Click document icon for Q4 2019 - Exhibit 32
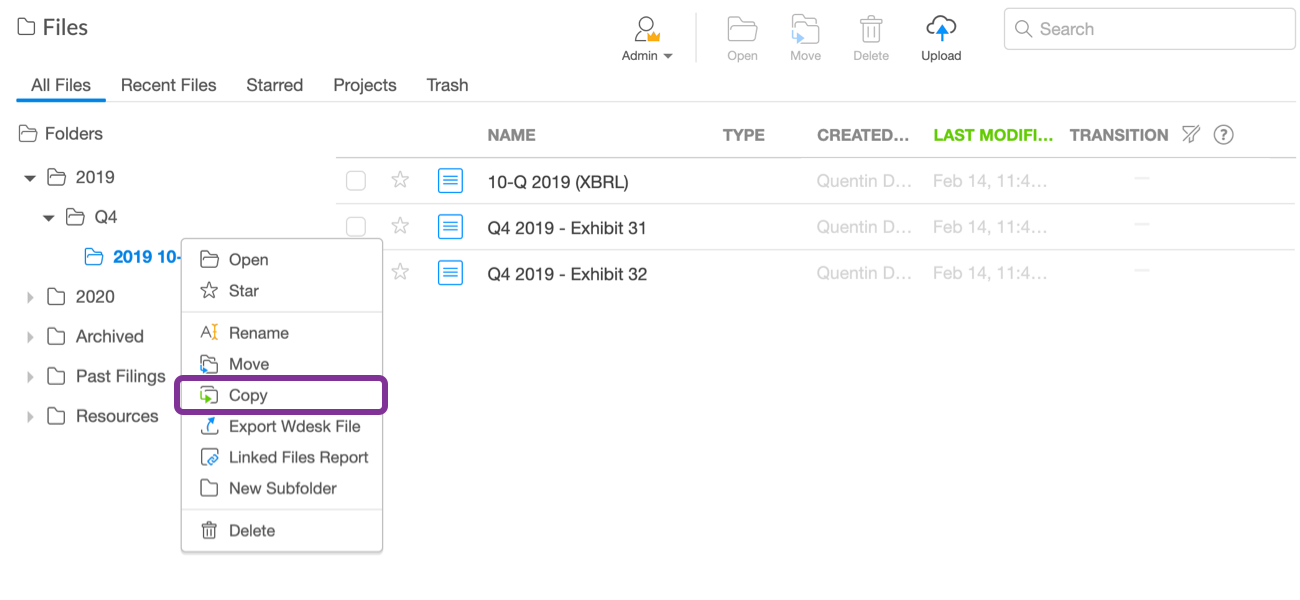The height and width of the screenshot is (600, 1300). [450, 272]
